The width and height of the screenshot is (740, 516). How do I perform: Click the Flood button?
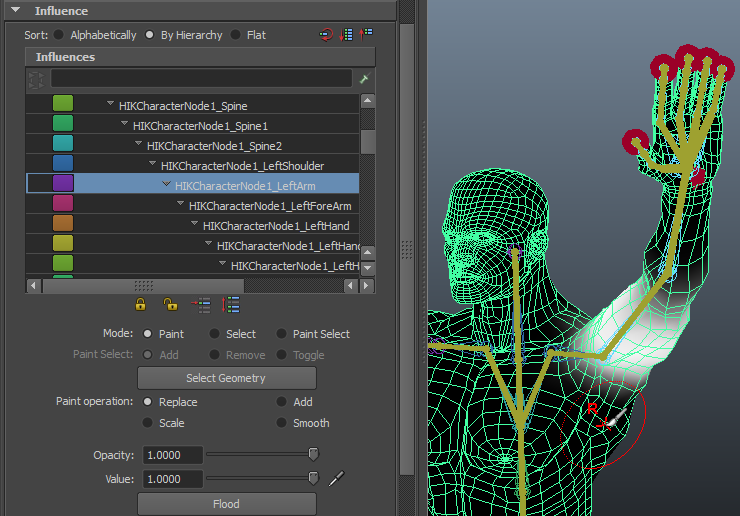pyautogui.click(x=226, y=504)
